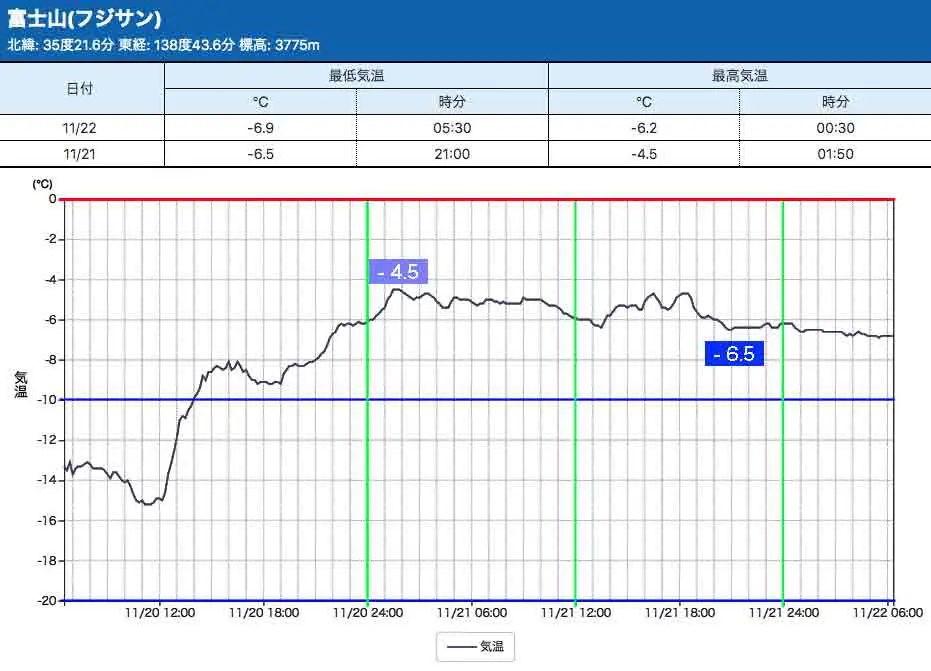Screen dimensions: 931x671
Task: Click the 日付 column header
Action: [x=80, y=88]
